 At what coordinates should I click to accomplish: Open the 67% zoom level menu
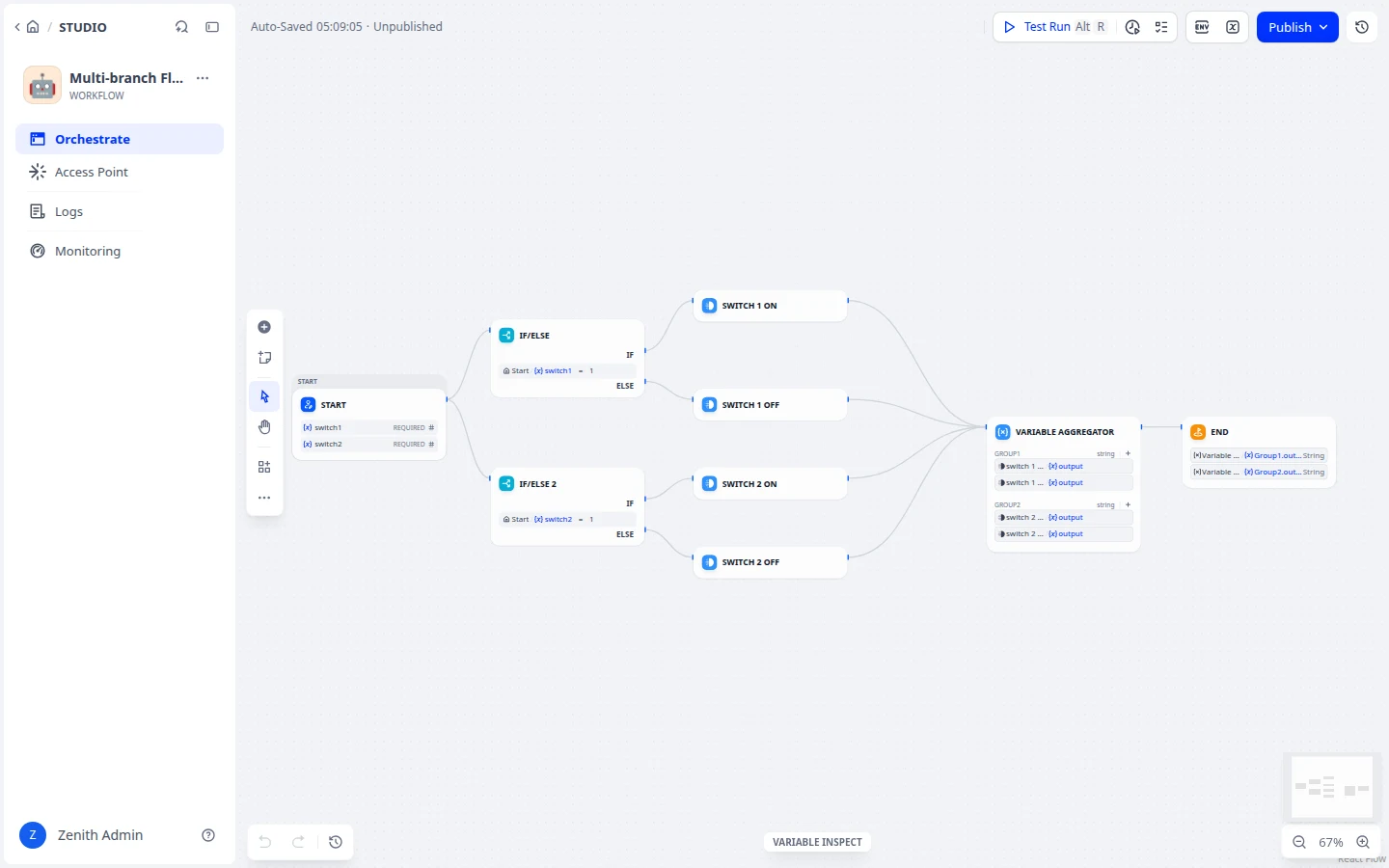click(1331, 842)
